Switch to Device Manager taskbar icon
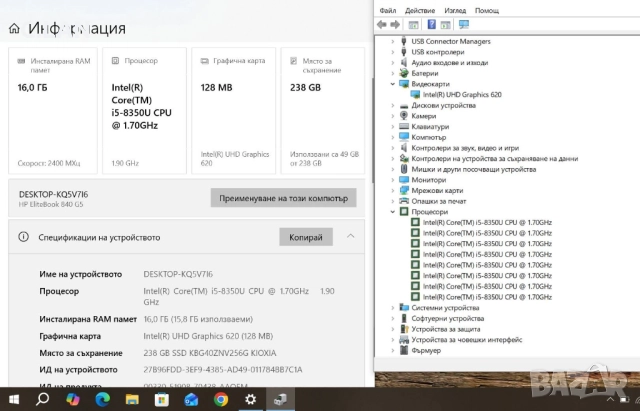The width and height of the screenshot is (640, 411). point(280,399)
